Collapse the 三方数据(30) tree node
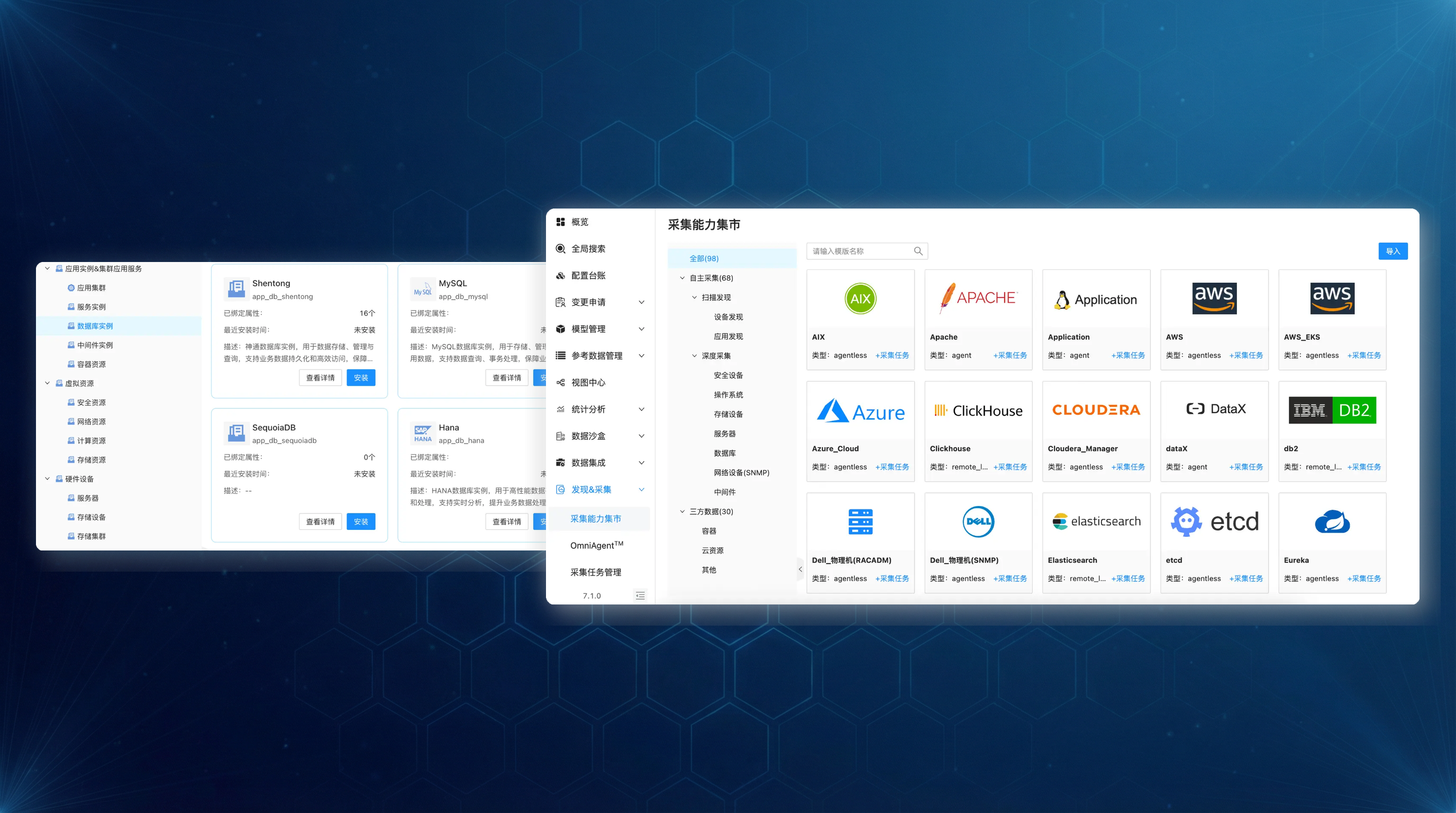1456x813 pixels. (x=682, y=511)
